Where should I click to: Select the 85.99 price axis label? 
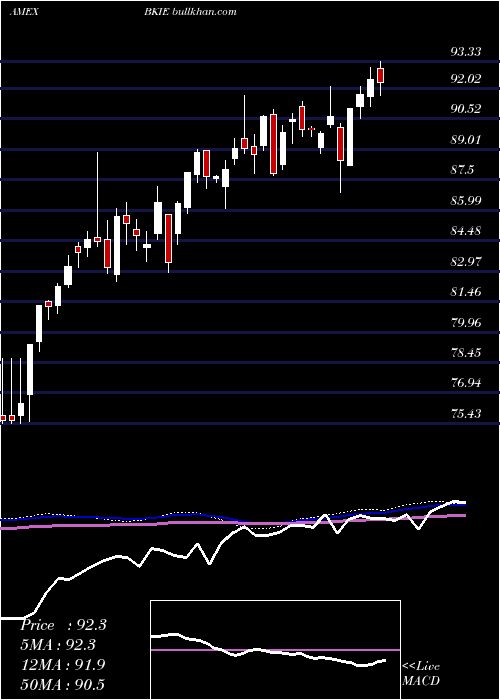coord(466,200)
